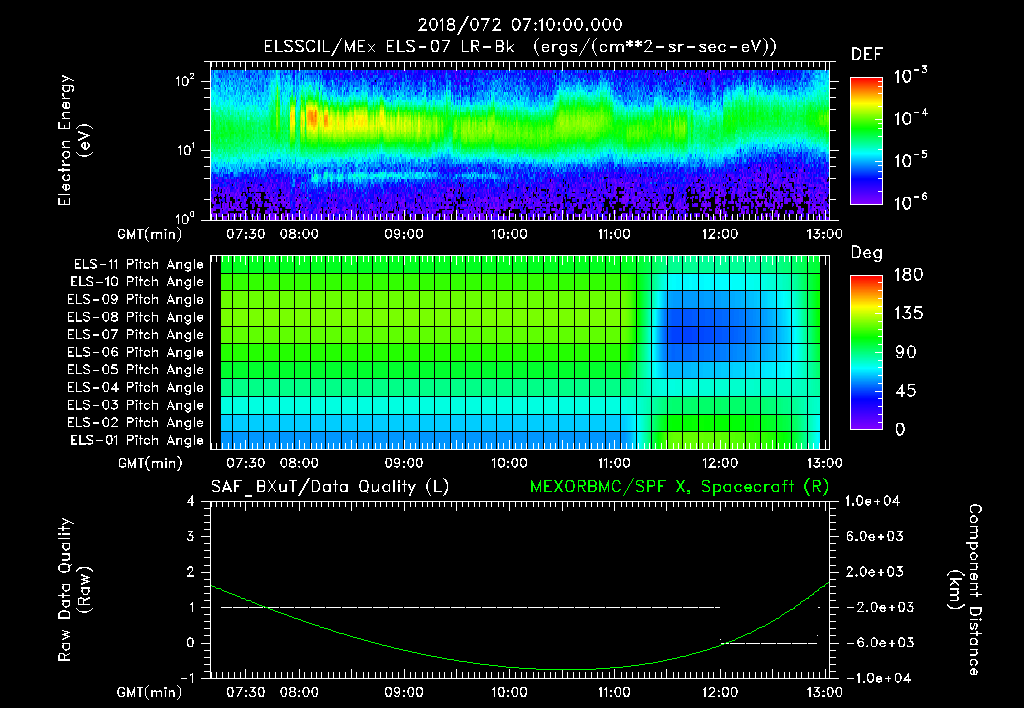This screenshot has height=708, width=1024.
Task: Select the ELS-03 Pitch Angle row label
Action: 136,405
